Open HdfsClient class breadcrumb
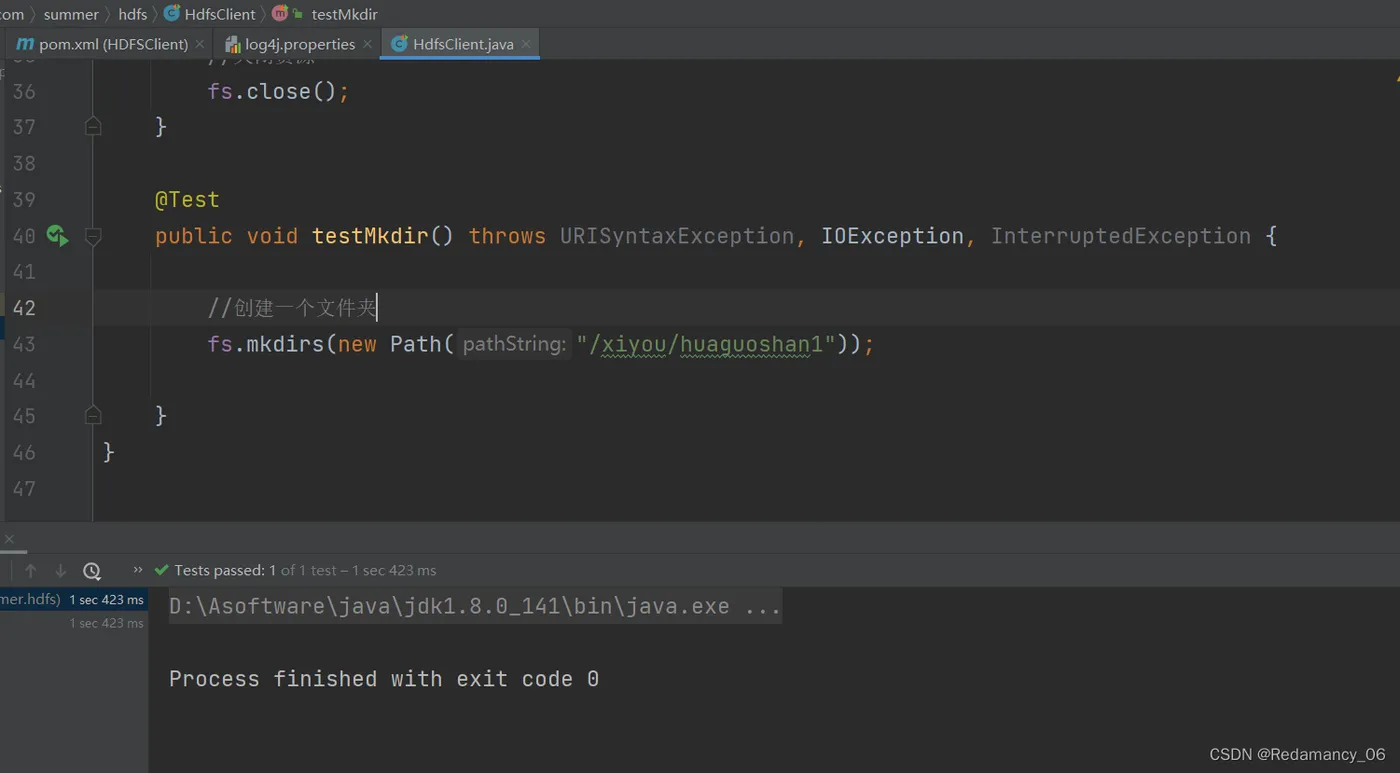 coord(210,14)
